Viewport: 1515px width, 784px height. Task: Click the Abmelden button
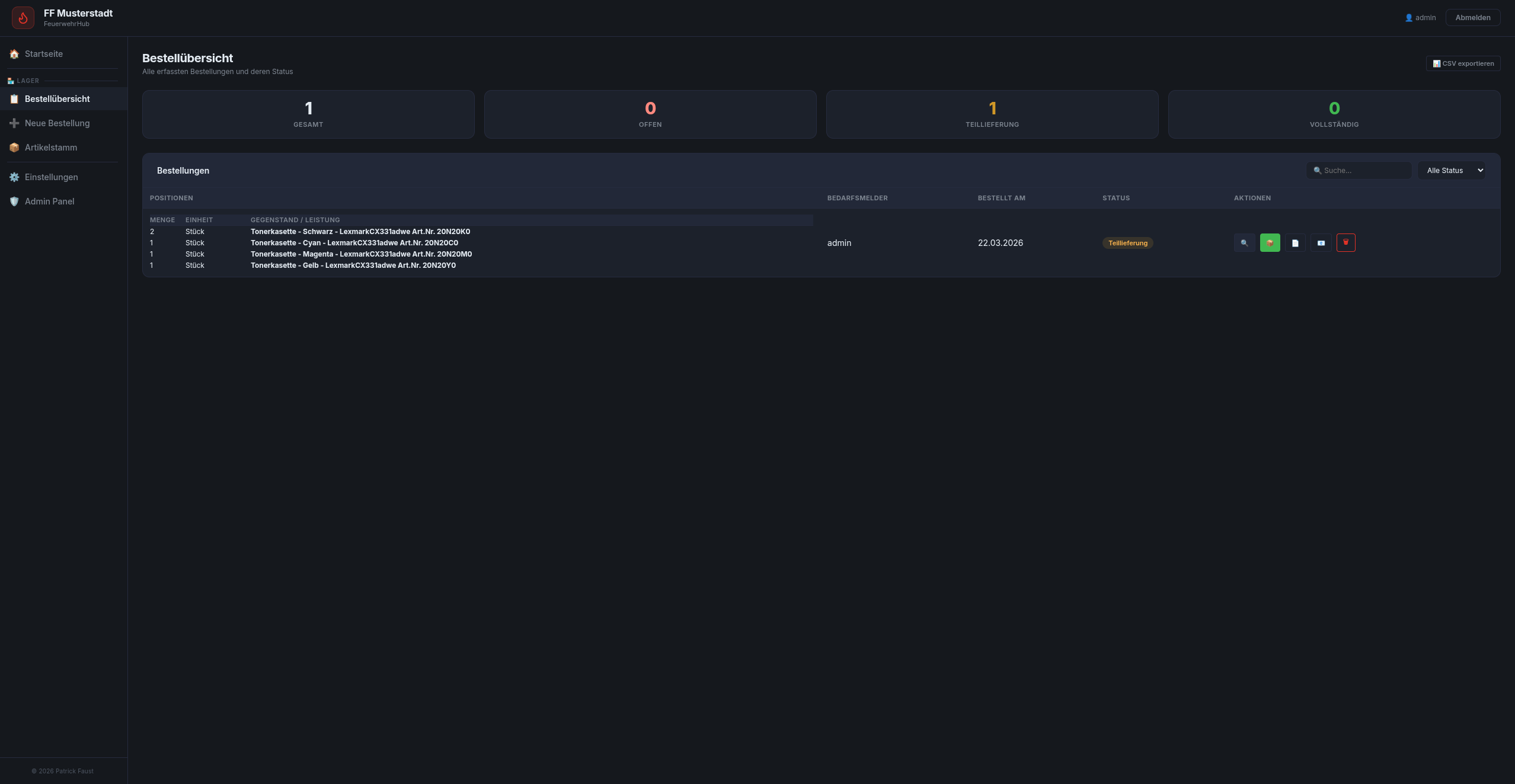(1472, 18)
